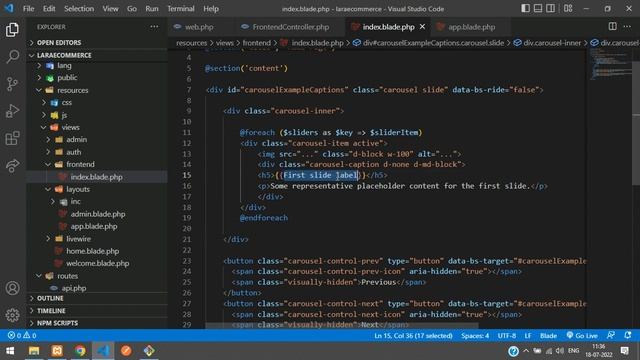640x360 pixels.
Task: Click the errors and warnings status indicator
Action: coord(22,336)
